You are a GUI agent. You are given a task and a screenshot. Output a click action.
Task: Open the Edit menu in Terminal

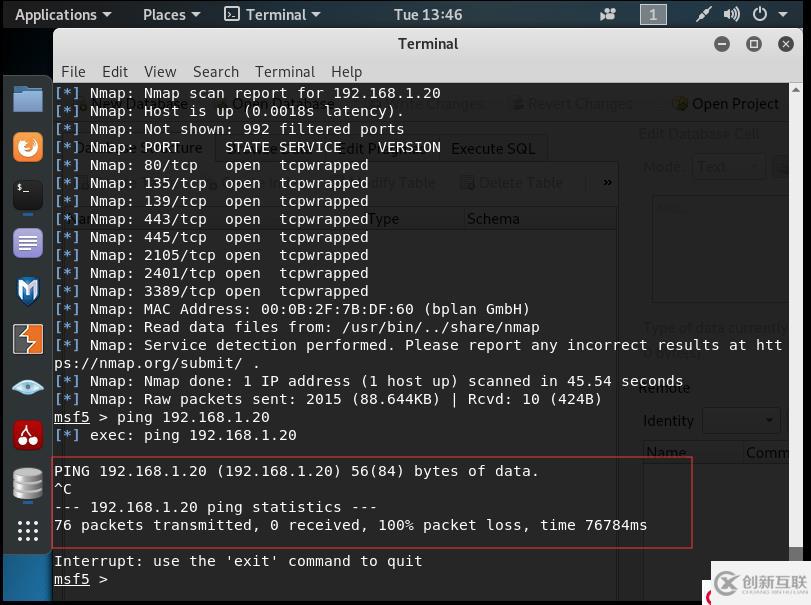click(115, 72)
